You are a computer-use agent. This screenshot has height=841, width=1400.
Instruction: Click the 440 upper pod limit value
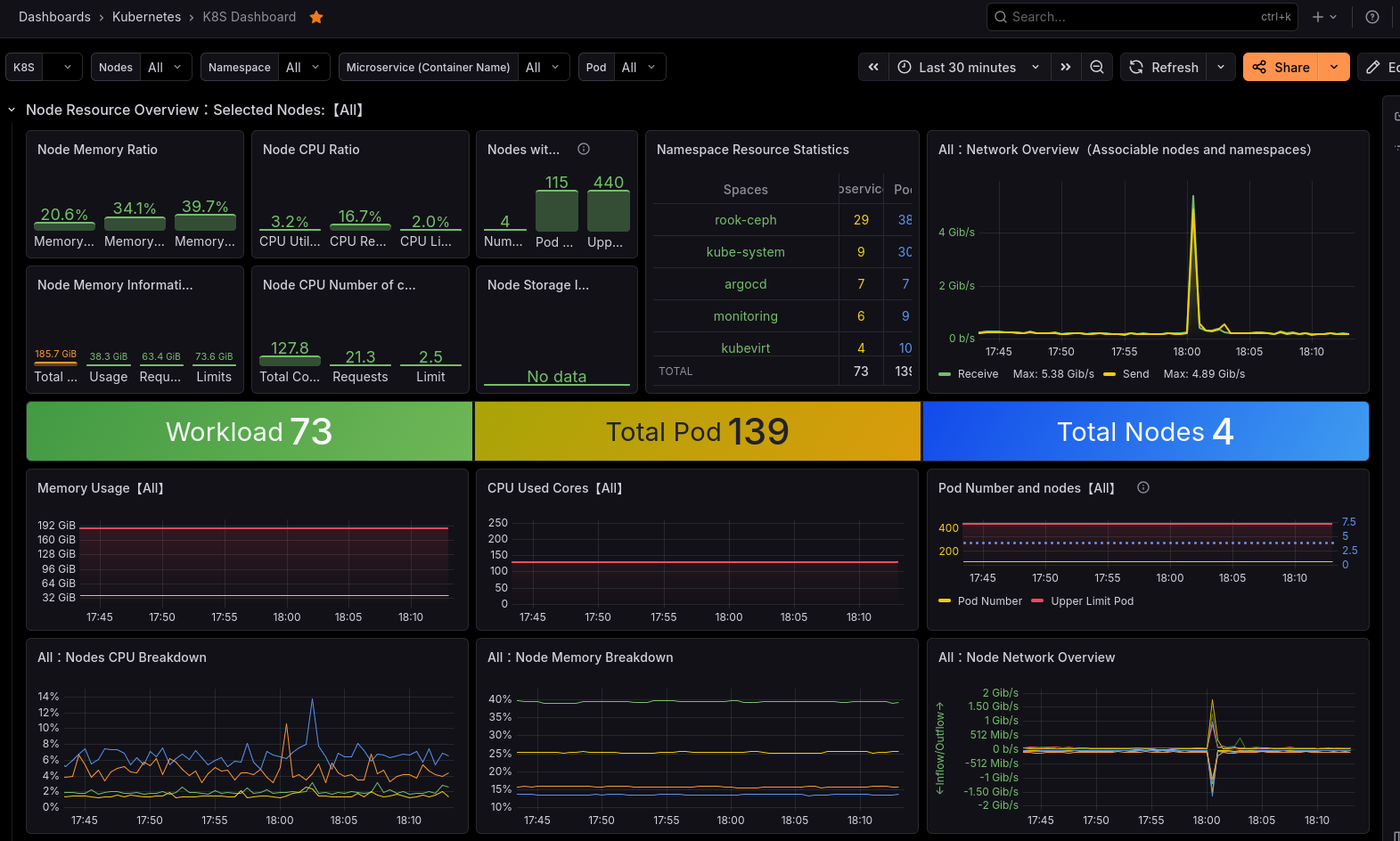pyautogui.click(x=609, y=182)
